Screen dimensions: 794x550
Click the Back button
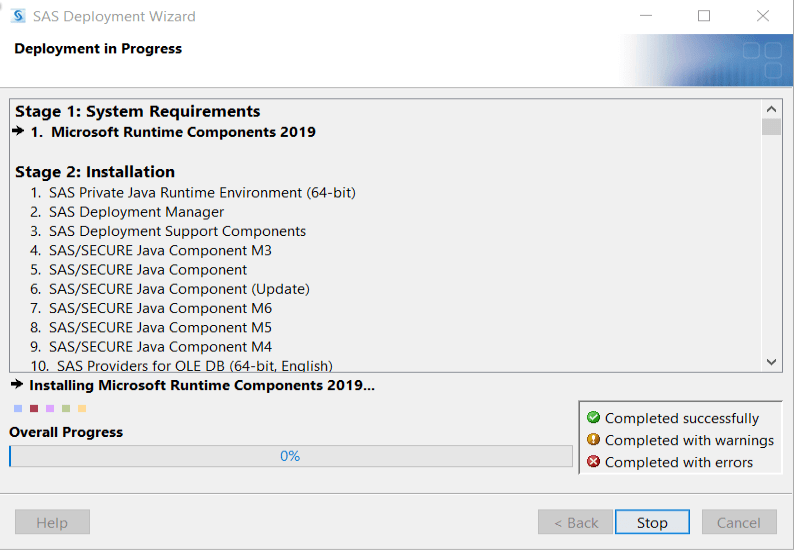[x=576, y=522]
